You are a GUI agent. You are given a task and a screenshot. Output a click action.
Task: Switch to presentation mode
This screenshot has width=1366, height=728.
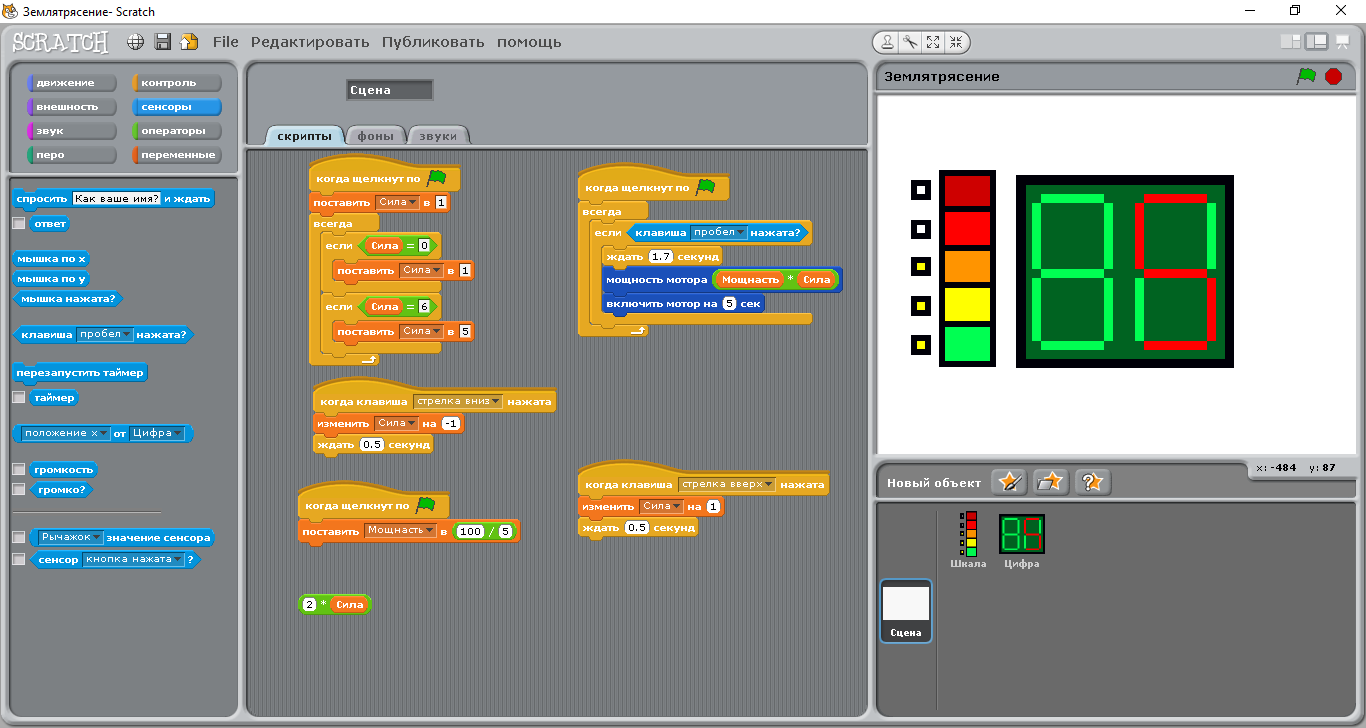1343,42
